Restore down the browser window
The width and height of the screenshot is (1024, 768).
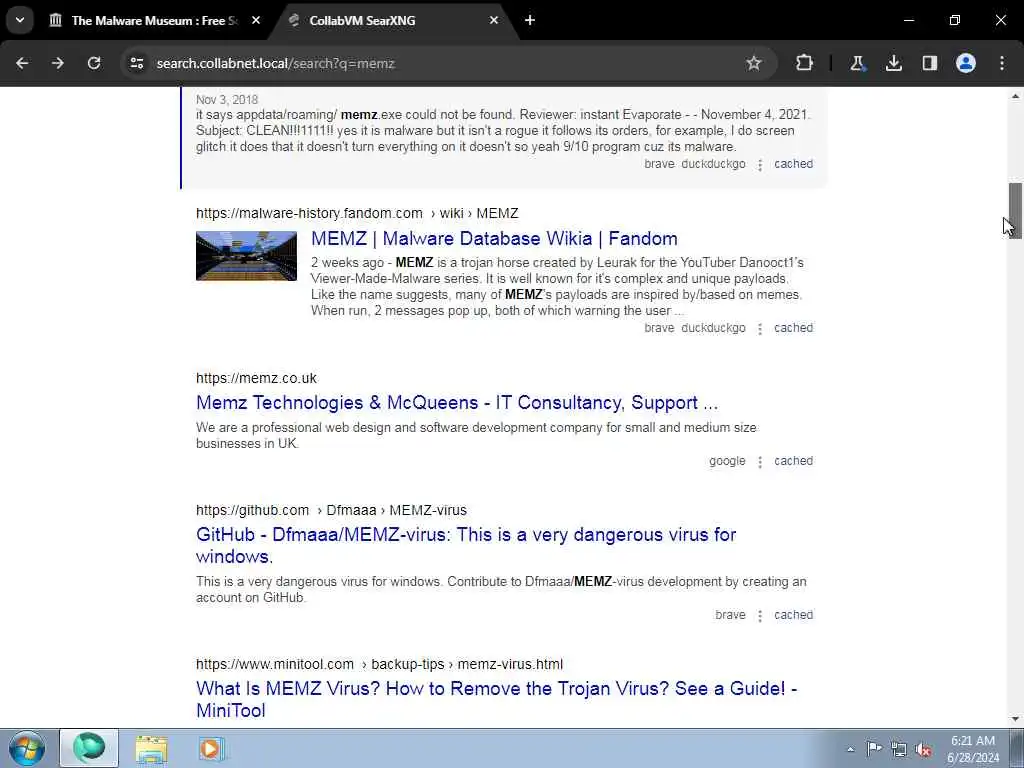pyautogui.click(x=955, y=20)
